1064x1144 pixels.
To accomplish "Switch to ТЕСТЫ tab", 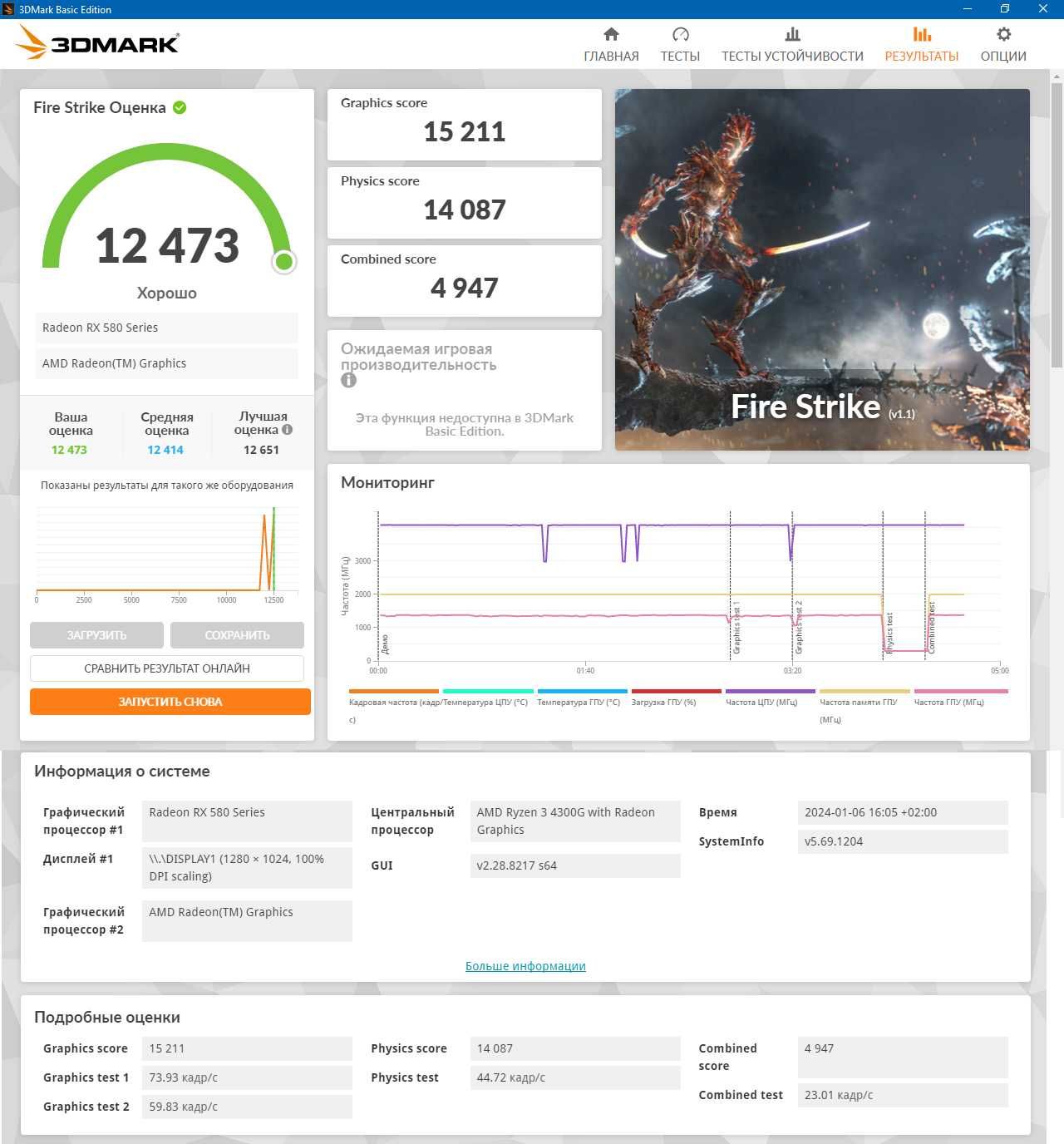I will [x=680, y=57].
